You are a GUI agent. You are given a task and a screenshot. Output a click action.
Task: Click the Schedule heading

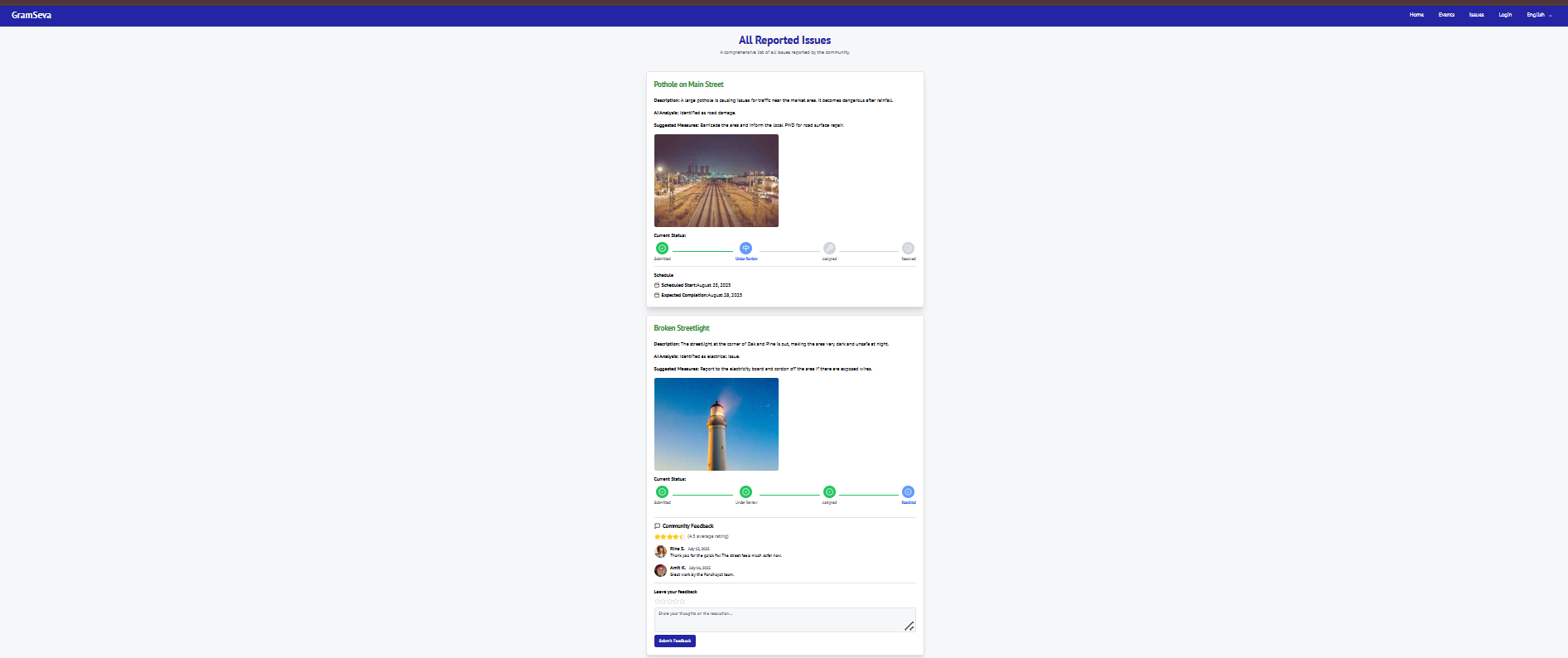[x=663, y=275]
